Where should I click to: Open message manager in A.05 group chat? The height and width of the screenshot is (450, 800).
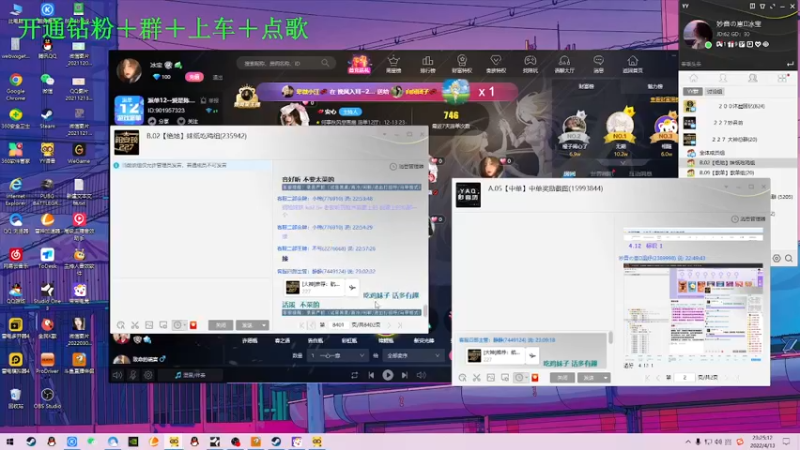point(748,219)
